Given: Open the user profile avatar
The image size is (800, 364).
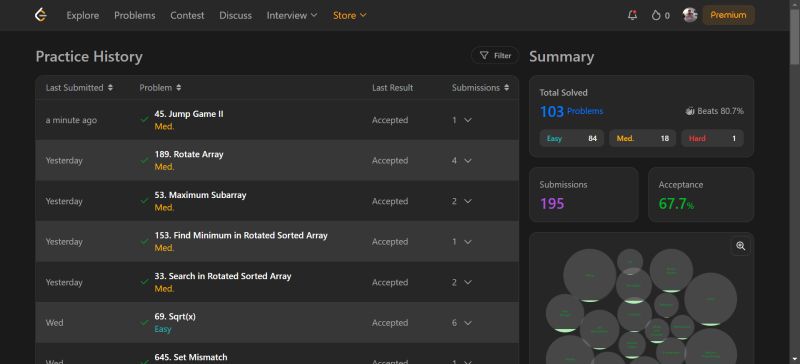Looking at the screenshot, I should click(x=690, y=15).
